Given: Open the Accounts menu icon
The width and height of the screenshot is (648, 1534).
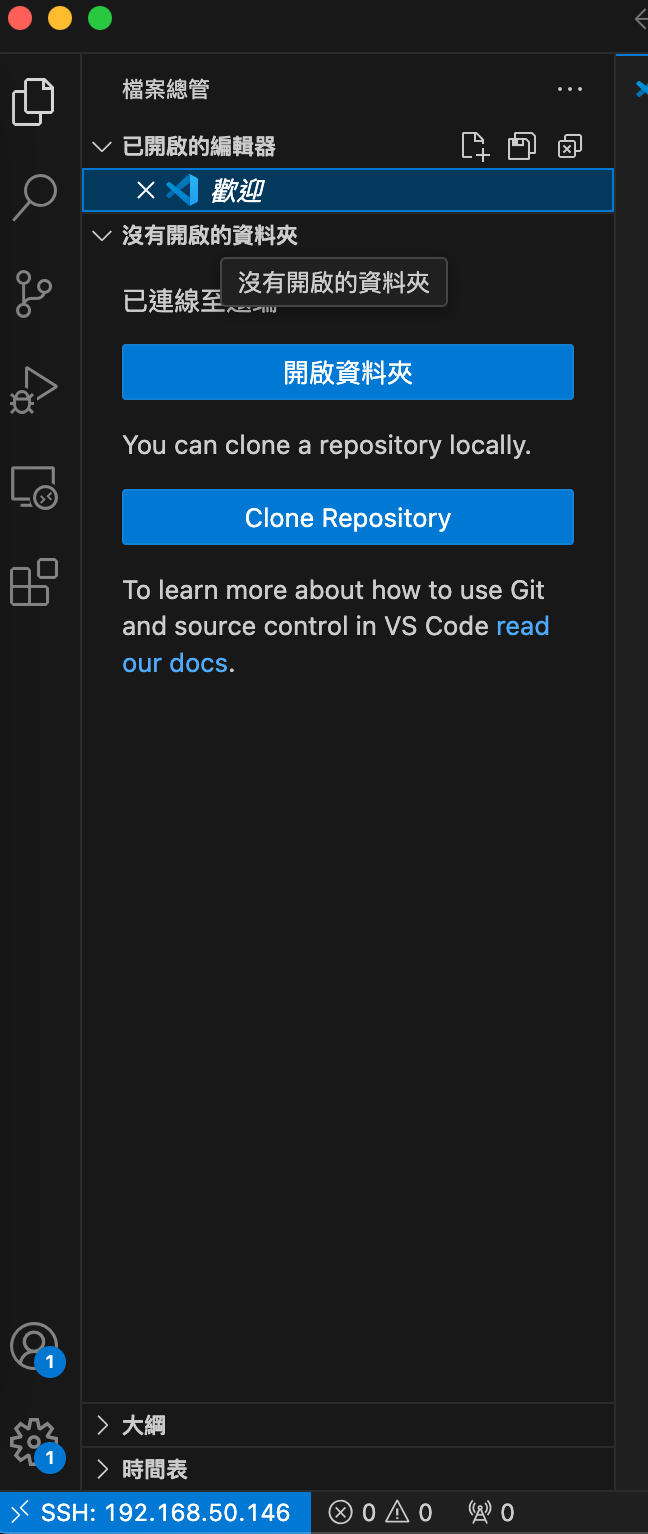Looking at the screenshot, I should tap(34, 1346).
